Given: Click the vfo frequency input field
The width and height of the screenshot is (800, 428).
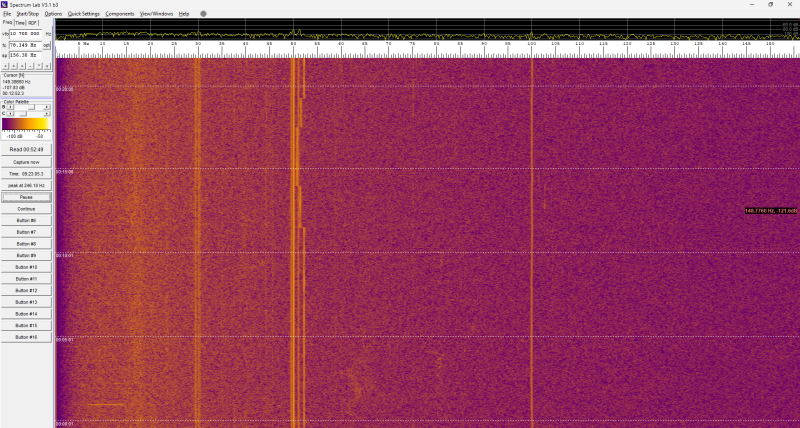Looking at the screenshot, I should 26,34.
